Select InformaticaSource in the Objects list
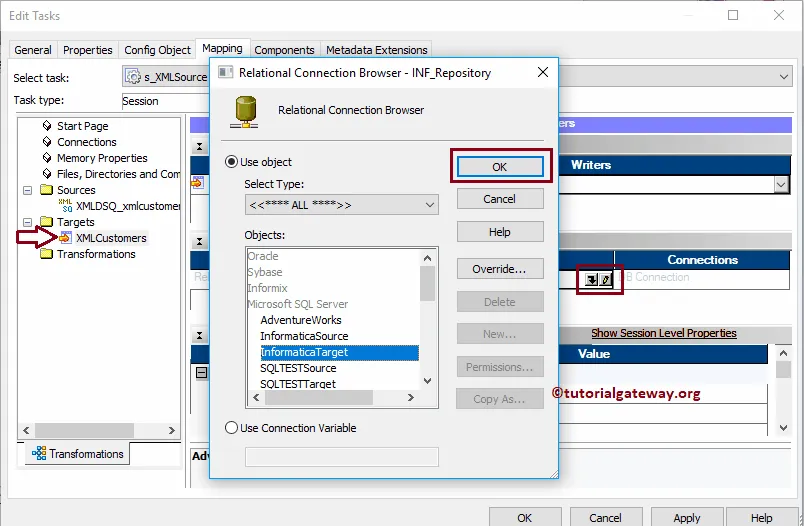 (304, 336)
